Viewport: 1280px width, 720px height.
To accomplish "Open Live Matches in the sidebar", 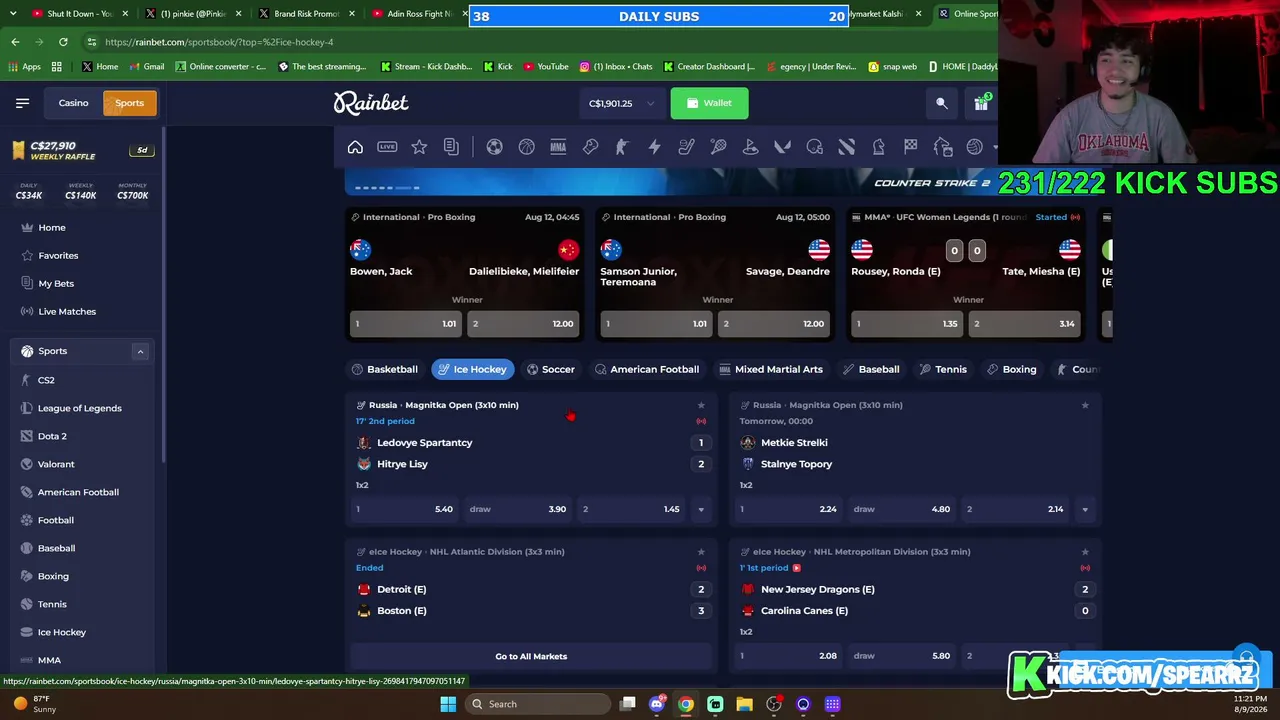I will [x=67, y=311].
